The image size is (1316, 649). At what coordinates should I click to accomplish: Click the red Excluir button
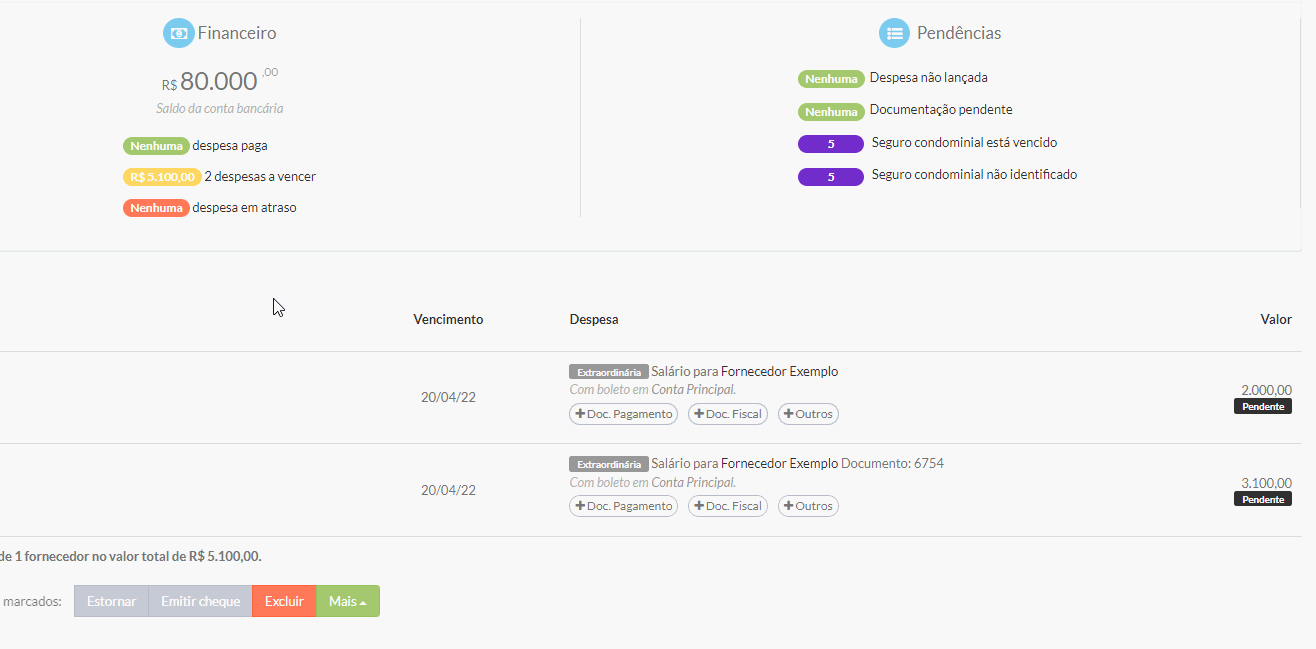pos(284,601)
